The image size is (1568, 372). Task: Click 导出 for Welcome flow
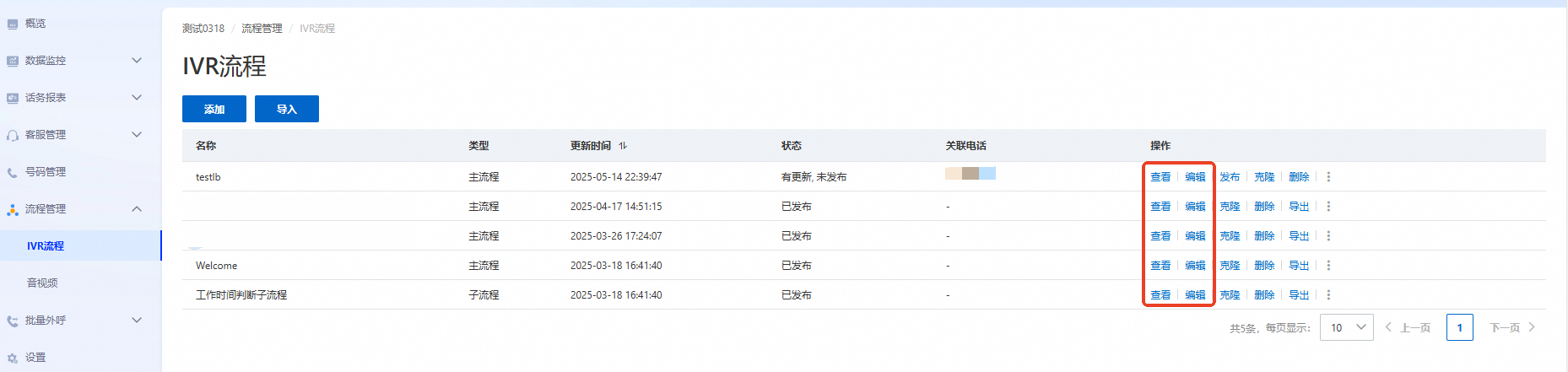tap(1299, 266)
